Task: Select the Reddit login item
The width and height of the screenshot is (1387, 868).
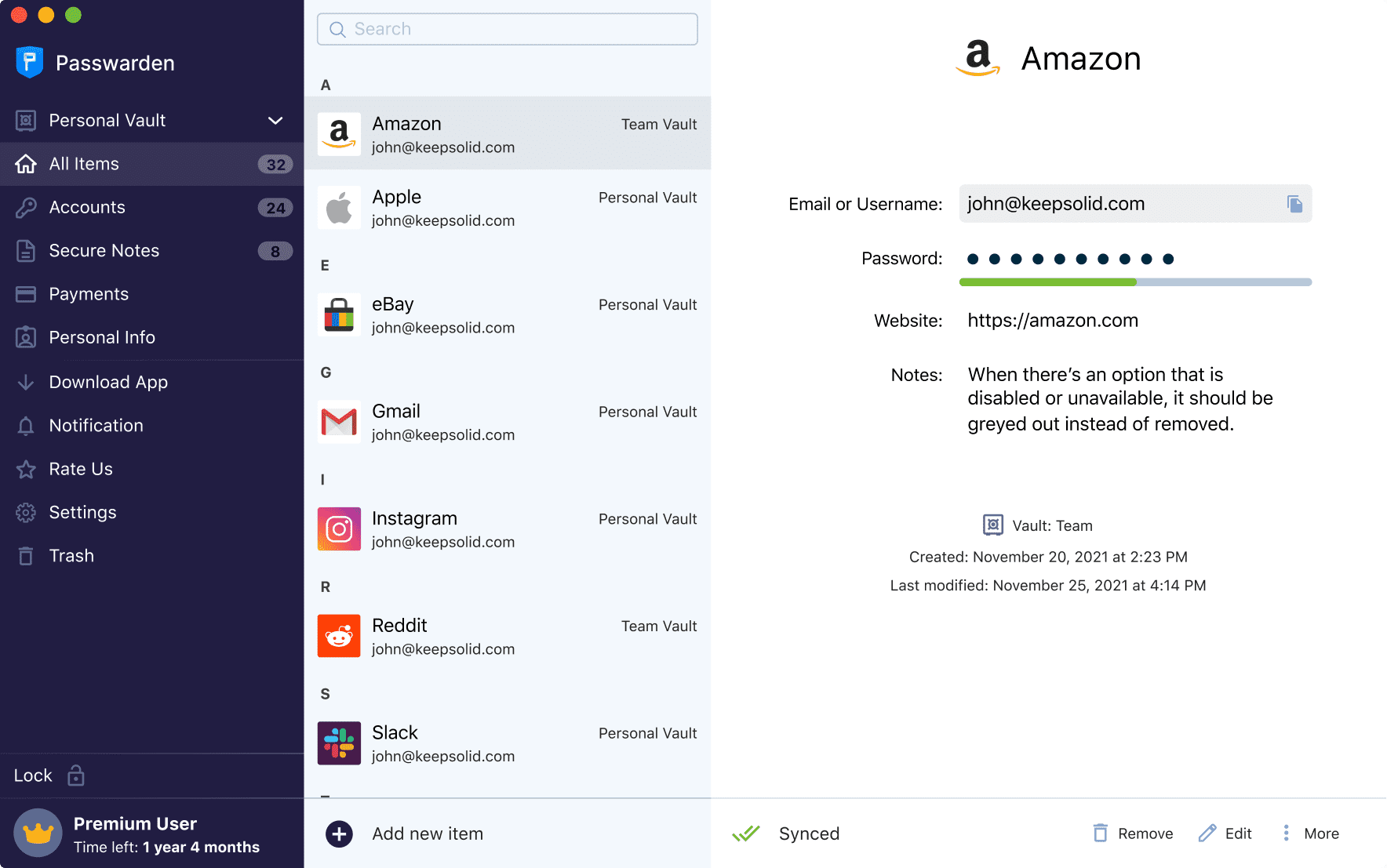Action: [x=507, y=636]
